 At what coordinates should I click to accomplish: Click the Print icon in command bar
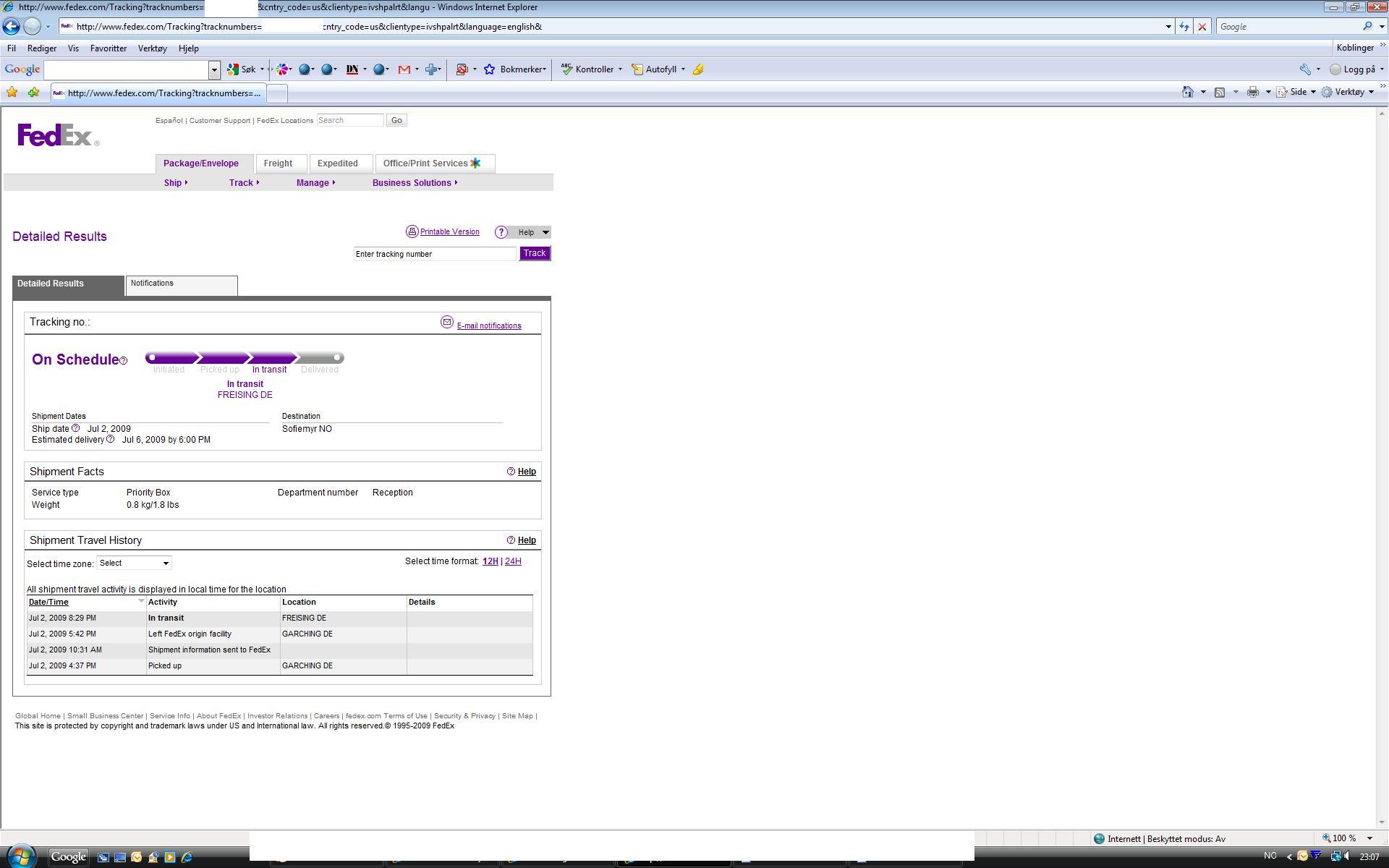pyautogui.click(x=1253, y=92)
